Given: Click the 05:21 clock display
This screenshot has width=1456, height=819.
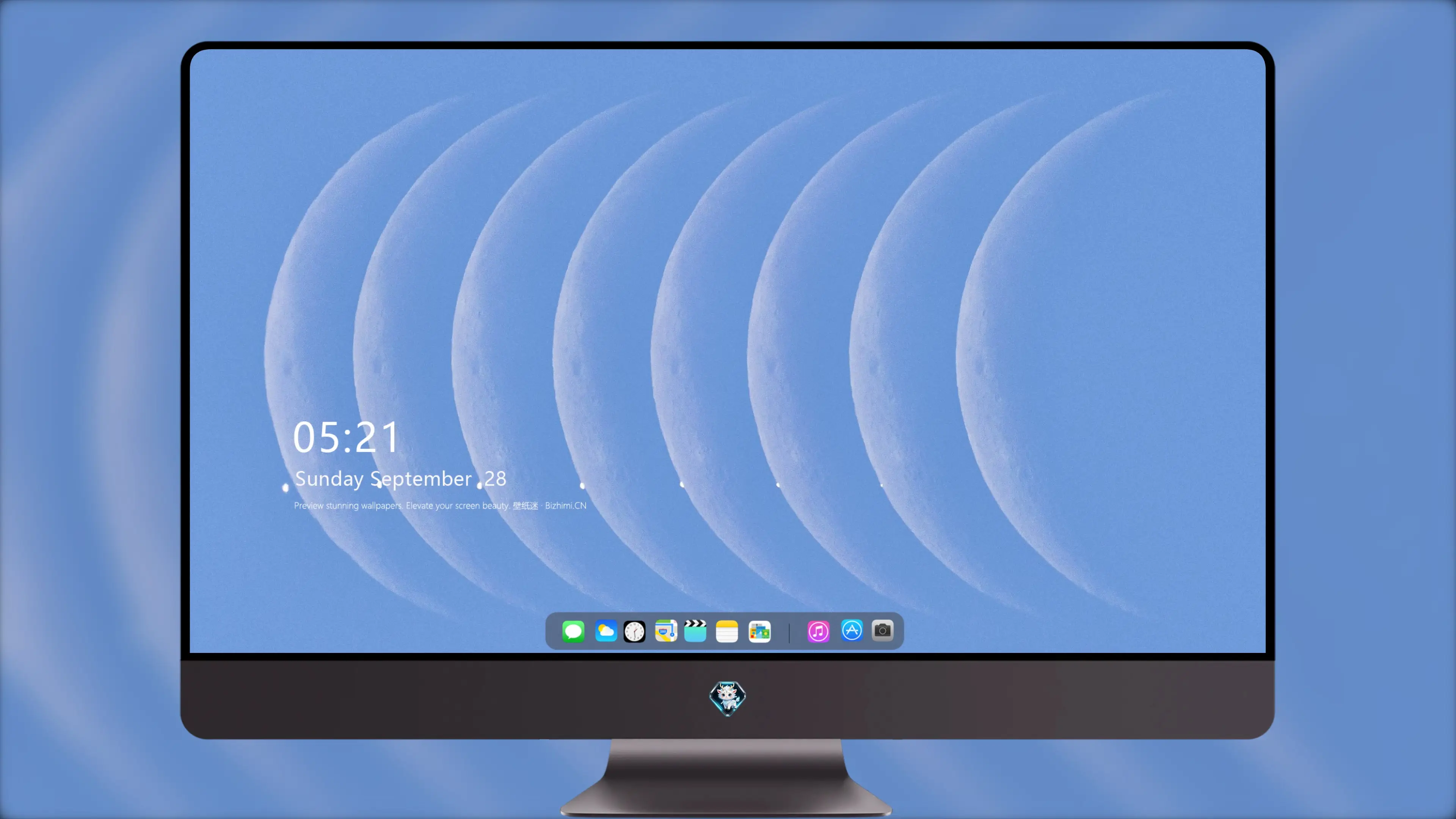Looking at the screenshot, I should click(x=346, y=438).
